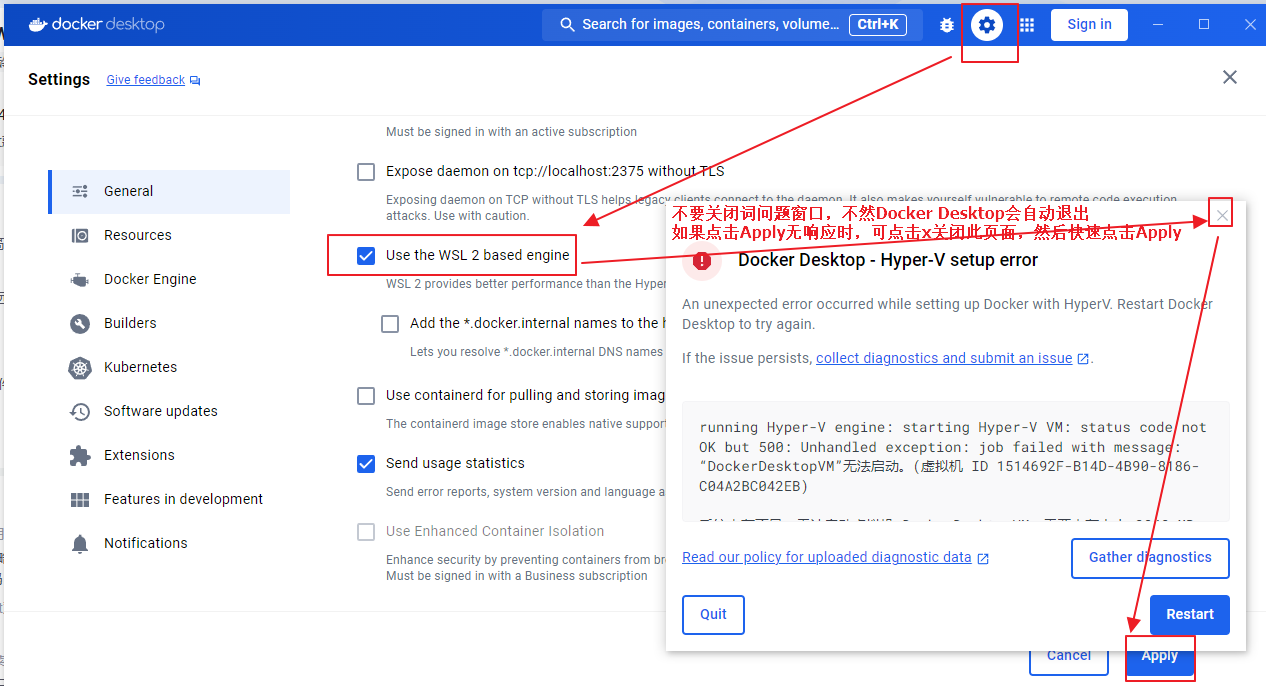
Task: Click the Docker Engine whale icon
Action: coord(80,279)
